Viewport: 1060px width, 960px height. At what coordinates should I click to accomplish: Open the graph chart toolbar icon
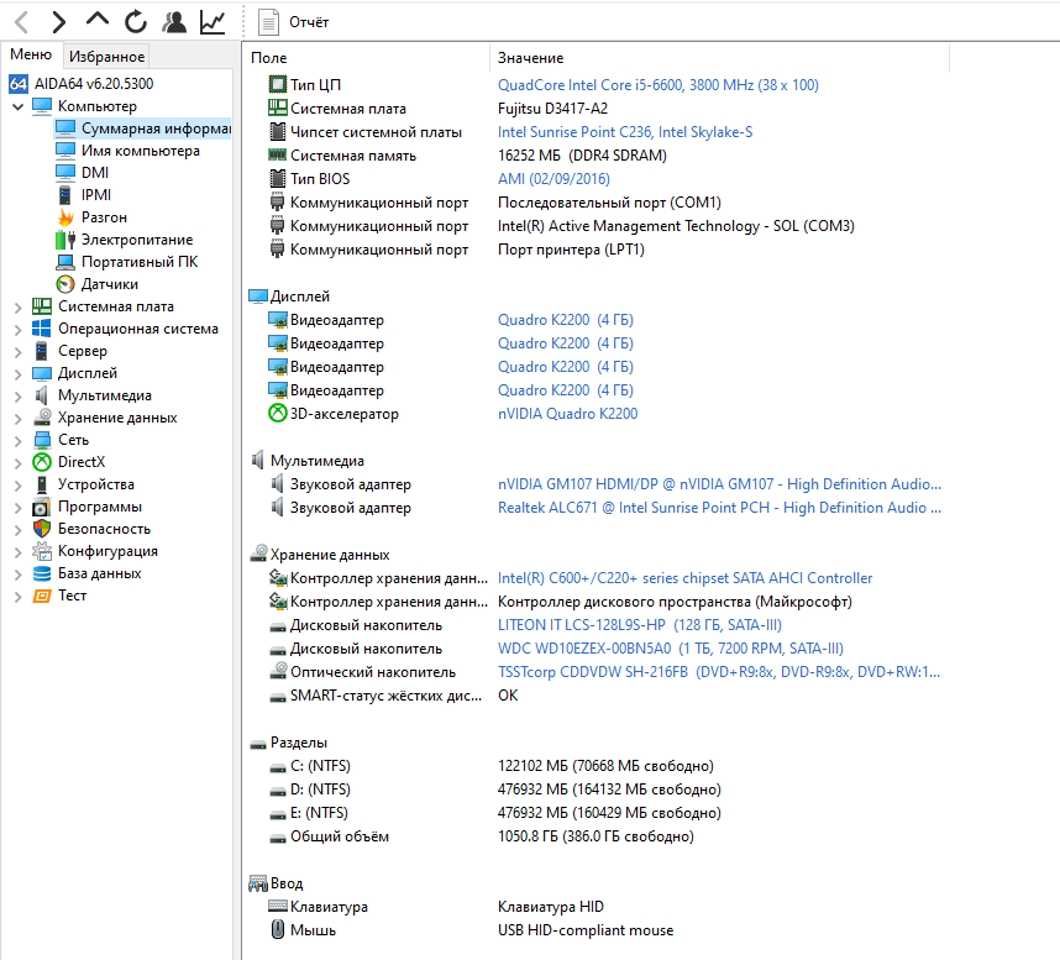click(212, 22)
